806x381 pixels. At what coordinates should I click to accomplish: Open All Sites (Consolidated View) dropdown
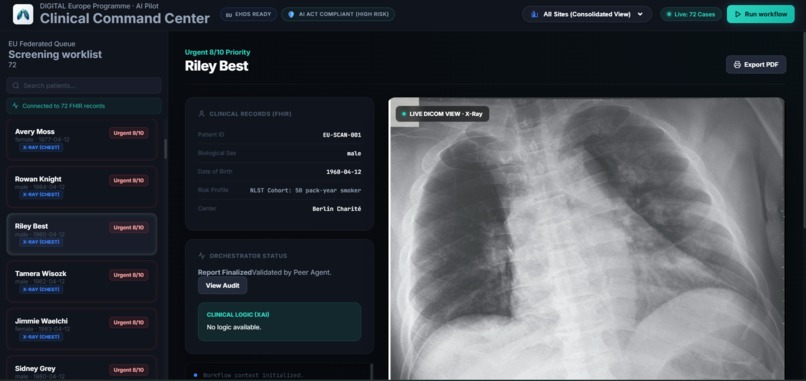pyautogui.click(x=587, y=14)
